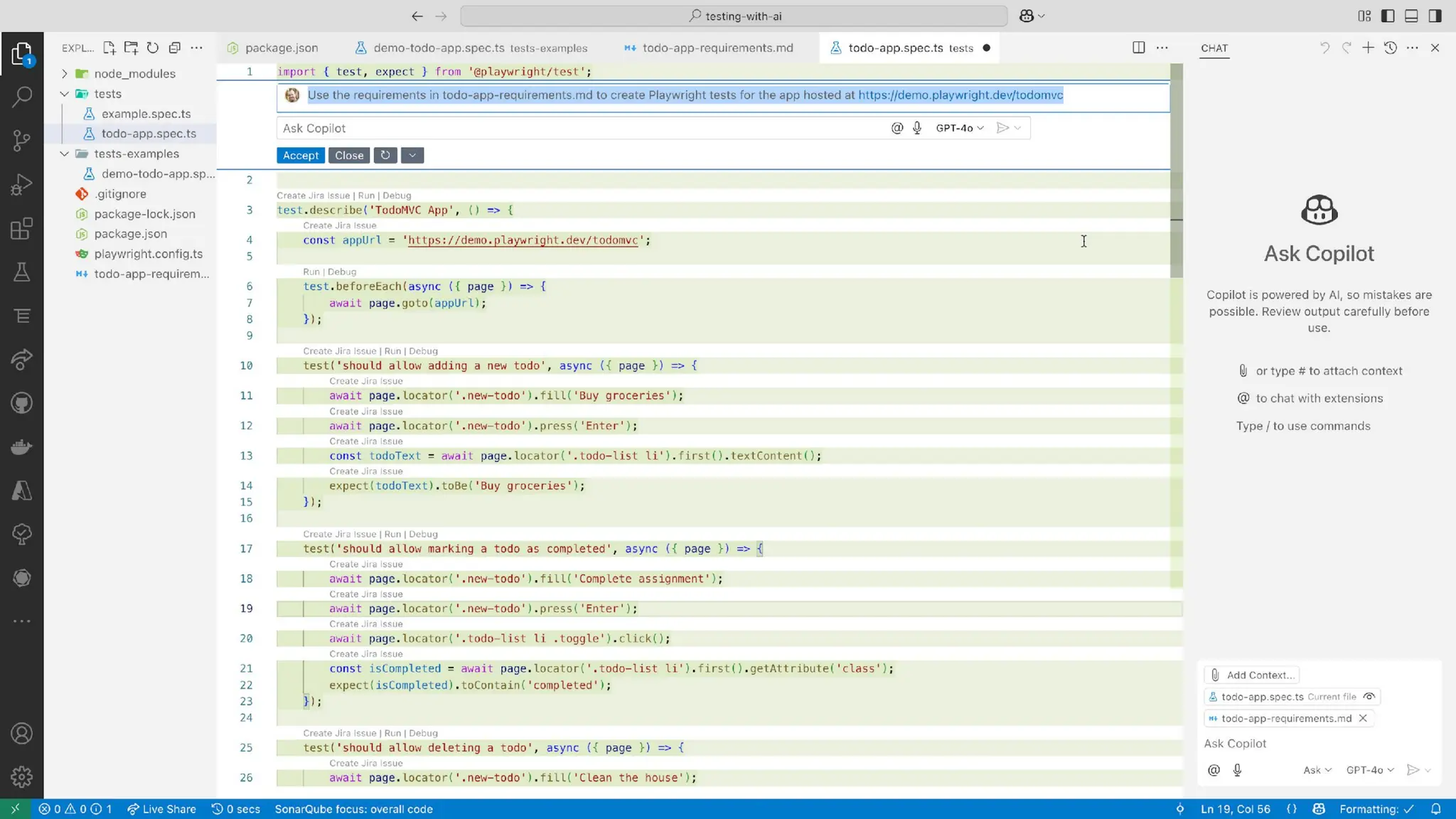Open the Run and Debug view
This screenshot has width=1456, height=819.
21,184
